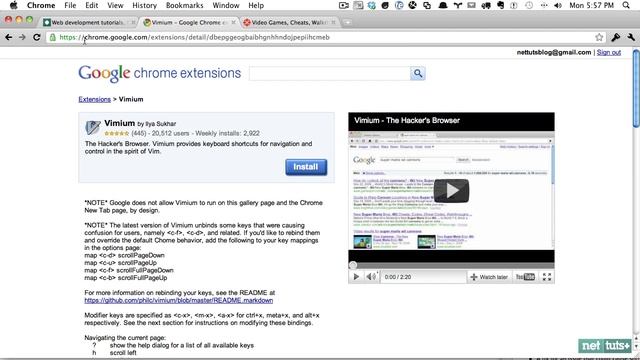Viewport: 640px width, 360px height.
Task: Click the Vimium extension logo icon
Action: [x=93, y=128]
